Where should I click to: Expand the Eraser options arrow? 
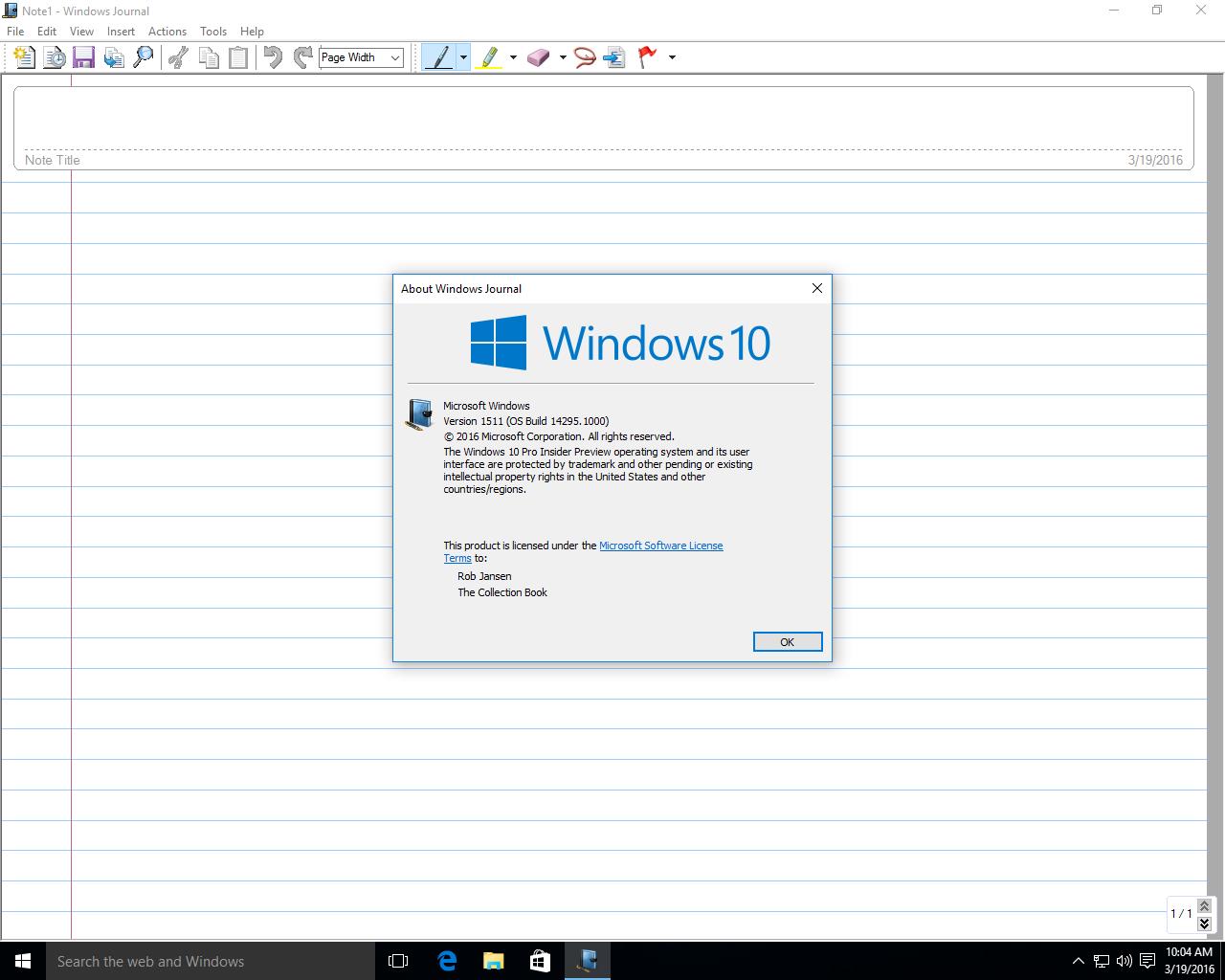(x=563, y=57)
